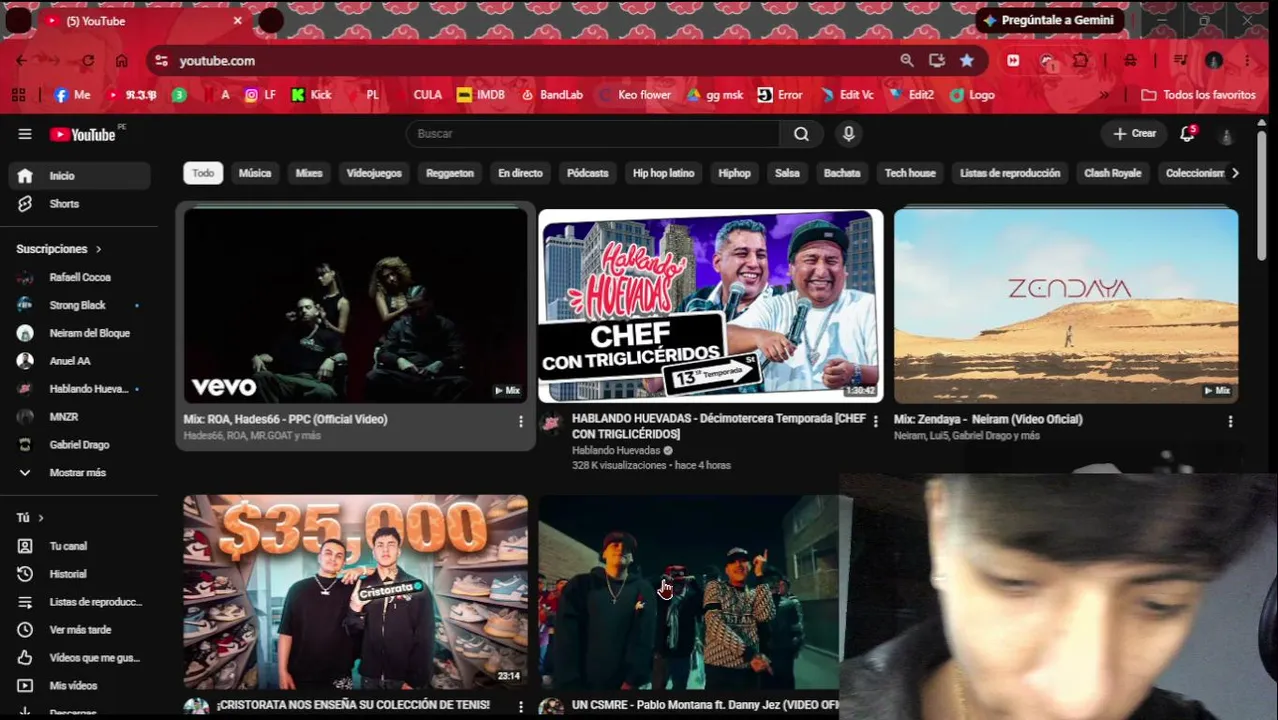1278x720 pixels.
Task: Expand Mostrar más subscriptions
Action: (x=80, y=473)
